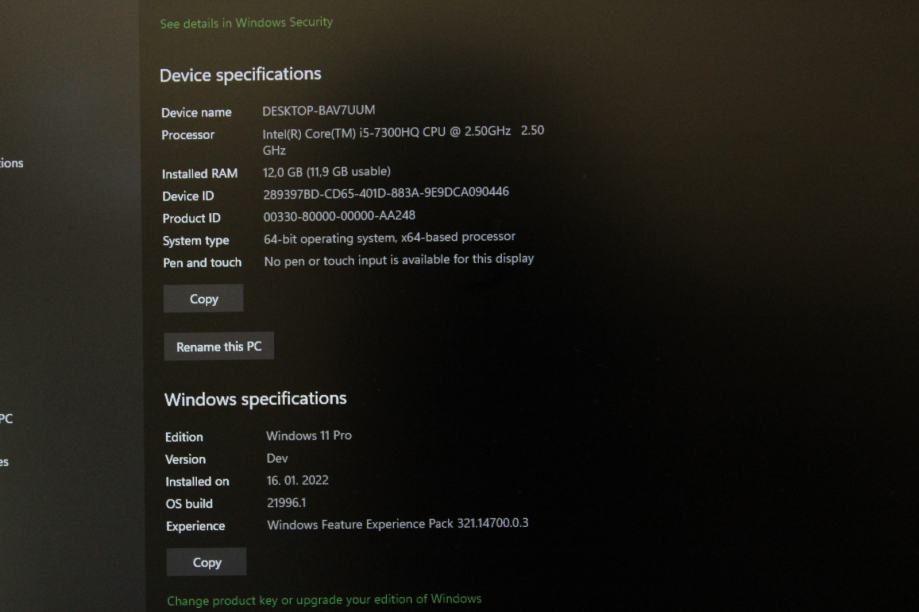This screenshot has height=612, width=919.
Task: Click the No pen or touch input text
Action: pyautogui.click(x=398, y=260)
